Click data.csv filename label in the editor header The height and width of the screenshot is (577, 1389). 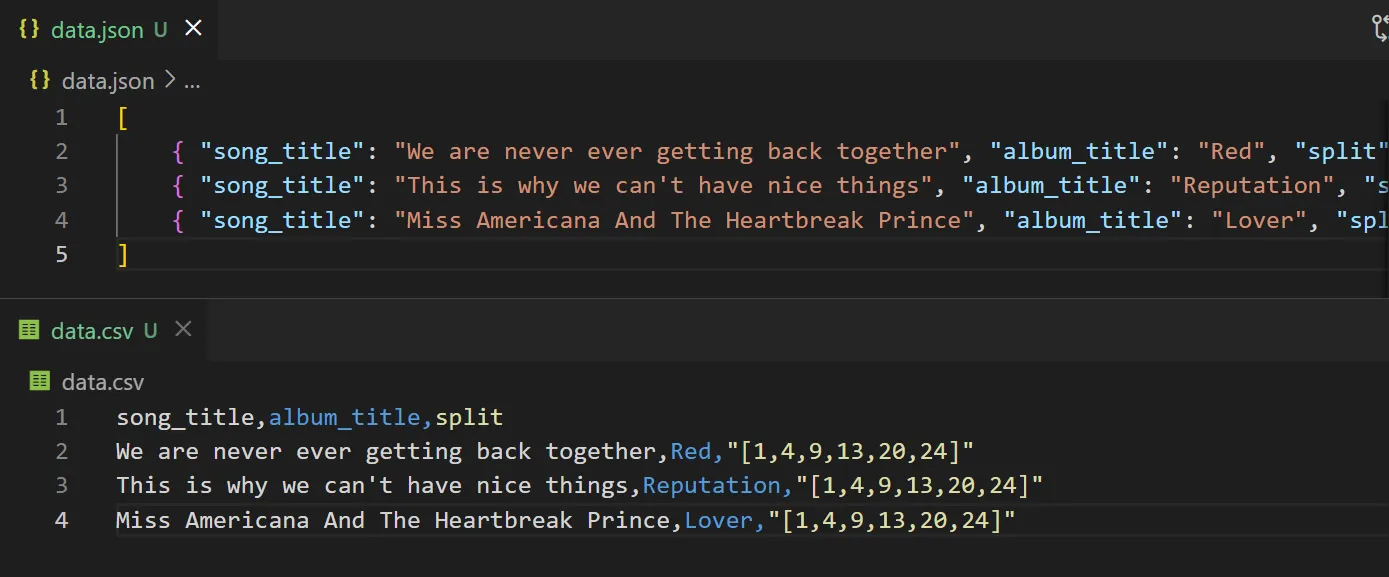[x=102, y=381]
